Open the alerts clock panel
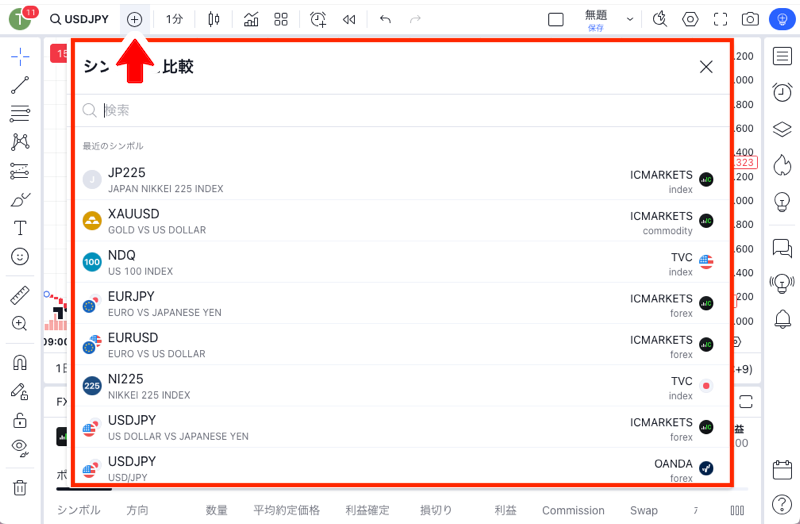Viewport: 800px width, 524px height. [782, 92]
